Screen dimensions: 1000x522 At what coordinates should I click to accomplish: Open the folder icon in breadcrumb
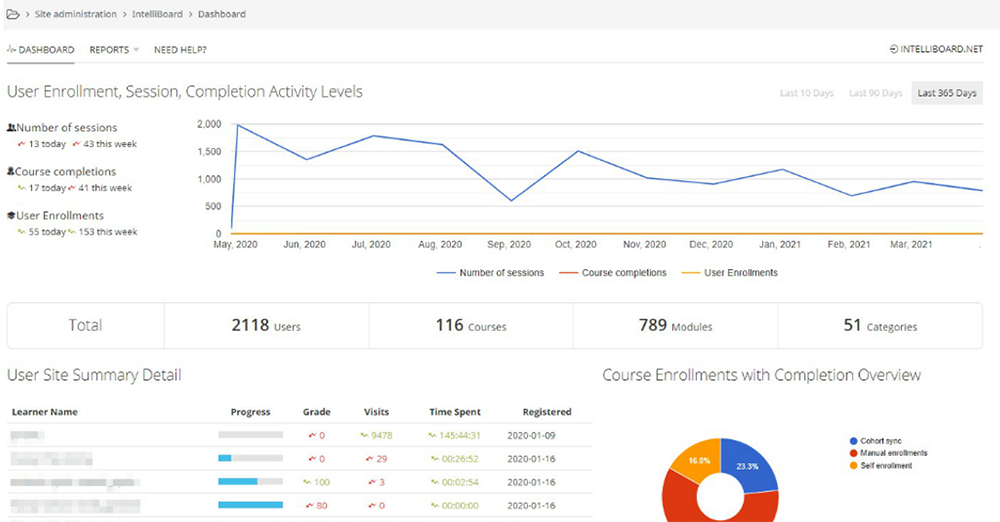[13, 14]
